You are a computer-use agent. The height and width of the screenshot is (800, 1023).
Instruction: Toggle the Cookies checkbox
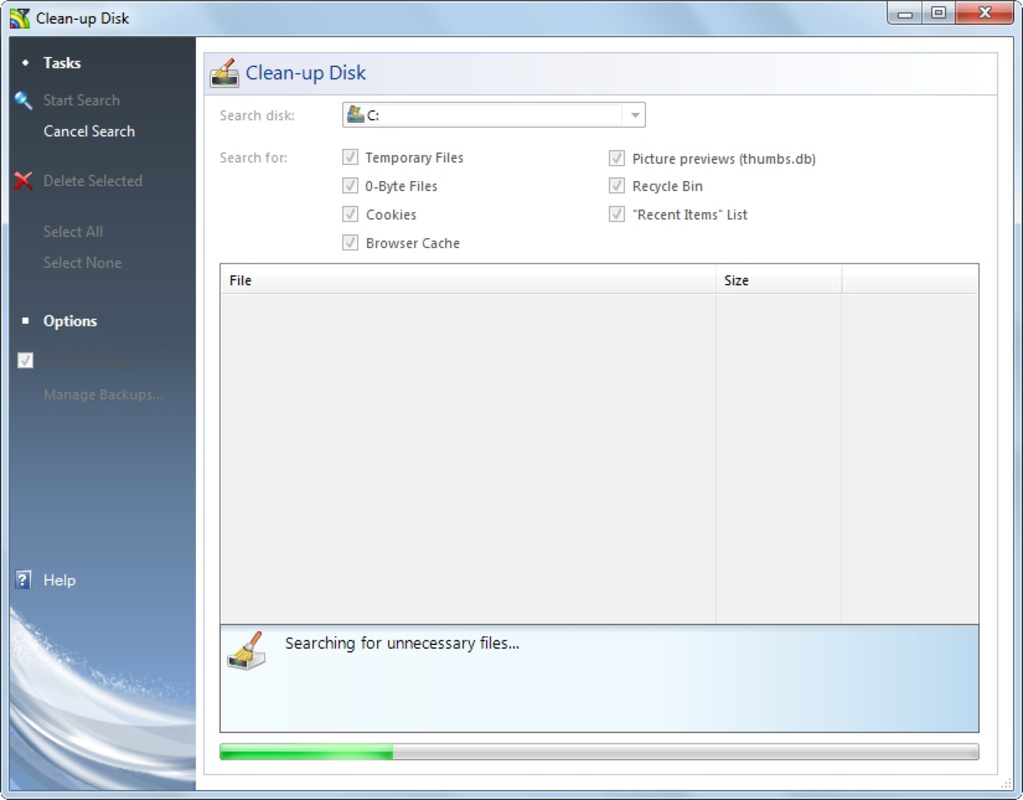pos(350,214)
